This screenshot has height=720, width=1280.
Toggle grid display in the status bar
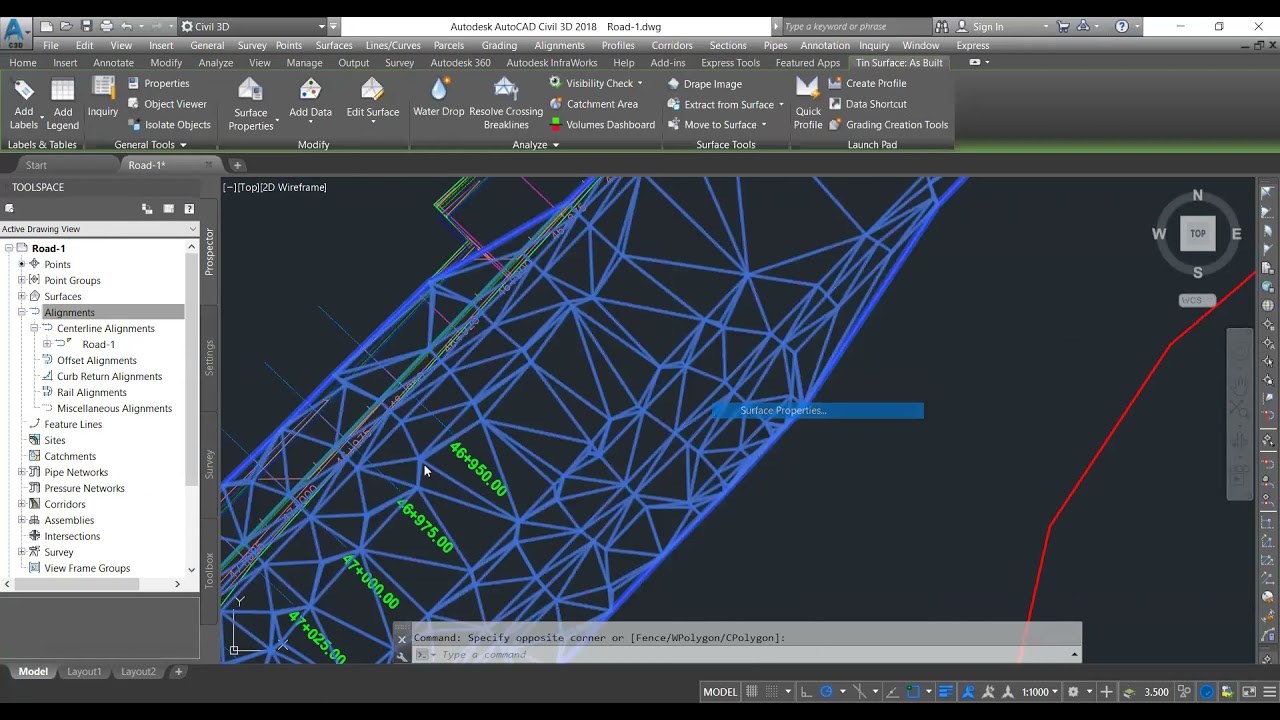[752, 692]
